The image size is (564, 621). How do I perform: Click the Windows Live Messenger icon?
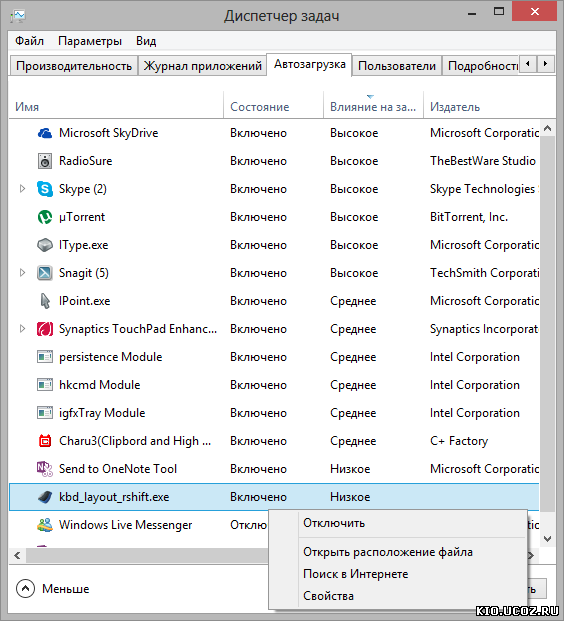45,525
